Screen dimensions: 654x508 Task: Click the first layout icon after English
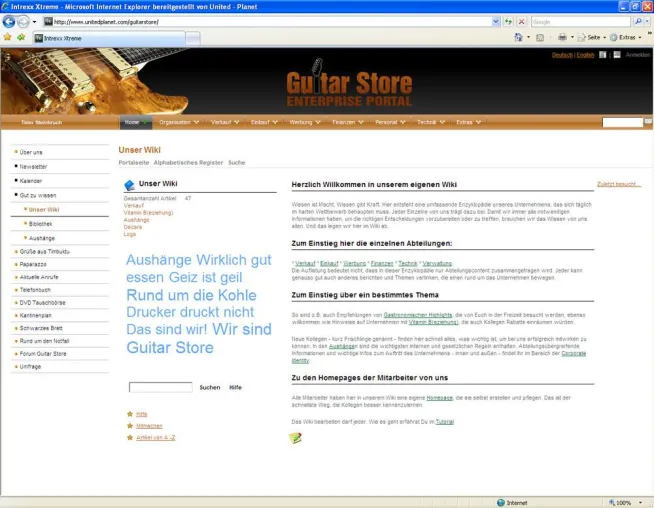(602, 55)
